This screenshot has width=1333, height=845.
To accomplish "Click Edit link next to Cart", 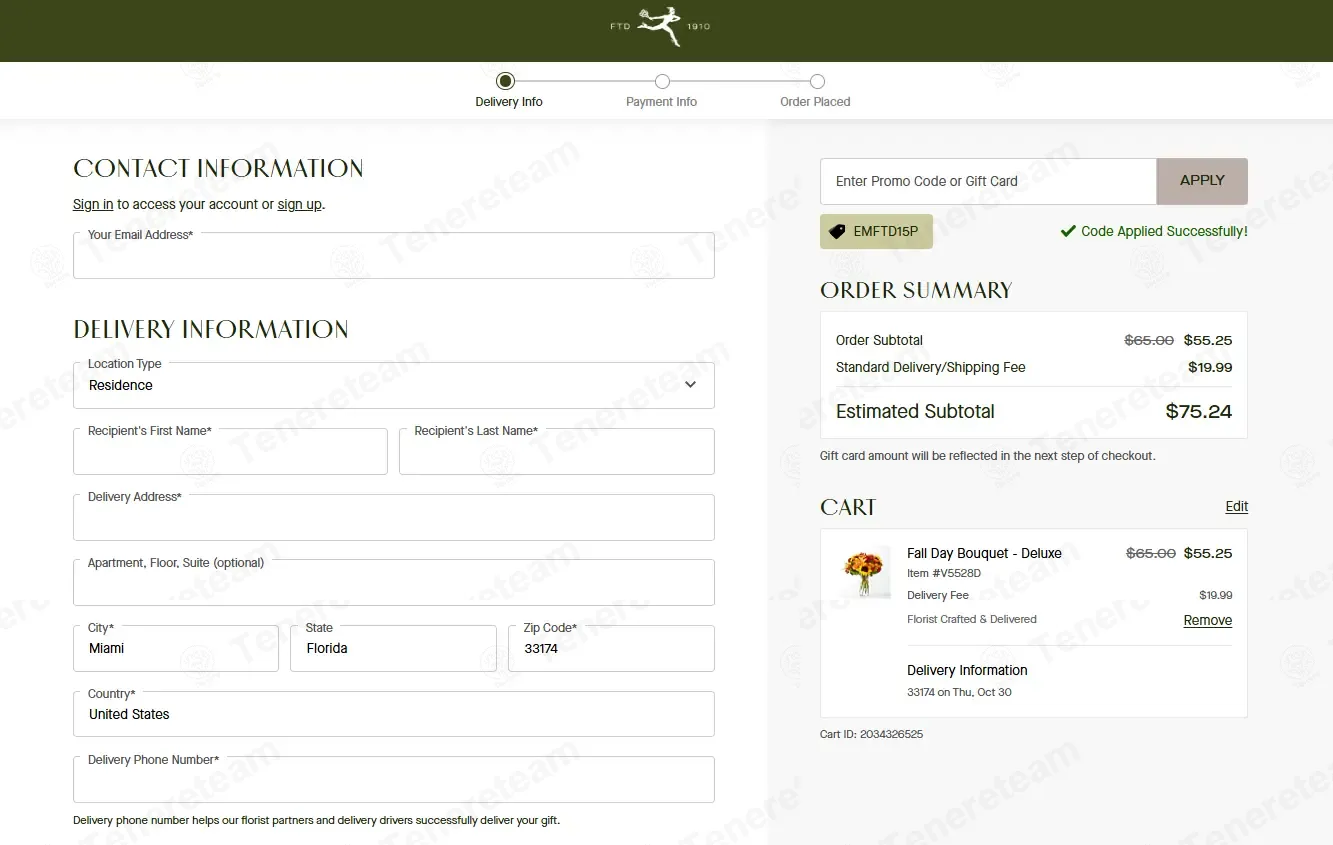I will pyautogui.click(x=1236, y=506).
